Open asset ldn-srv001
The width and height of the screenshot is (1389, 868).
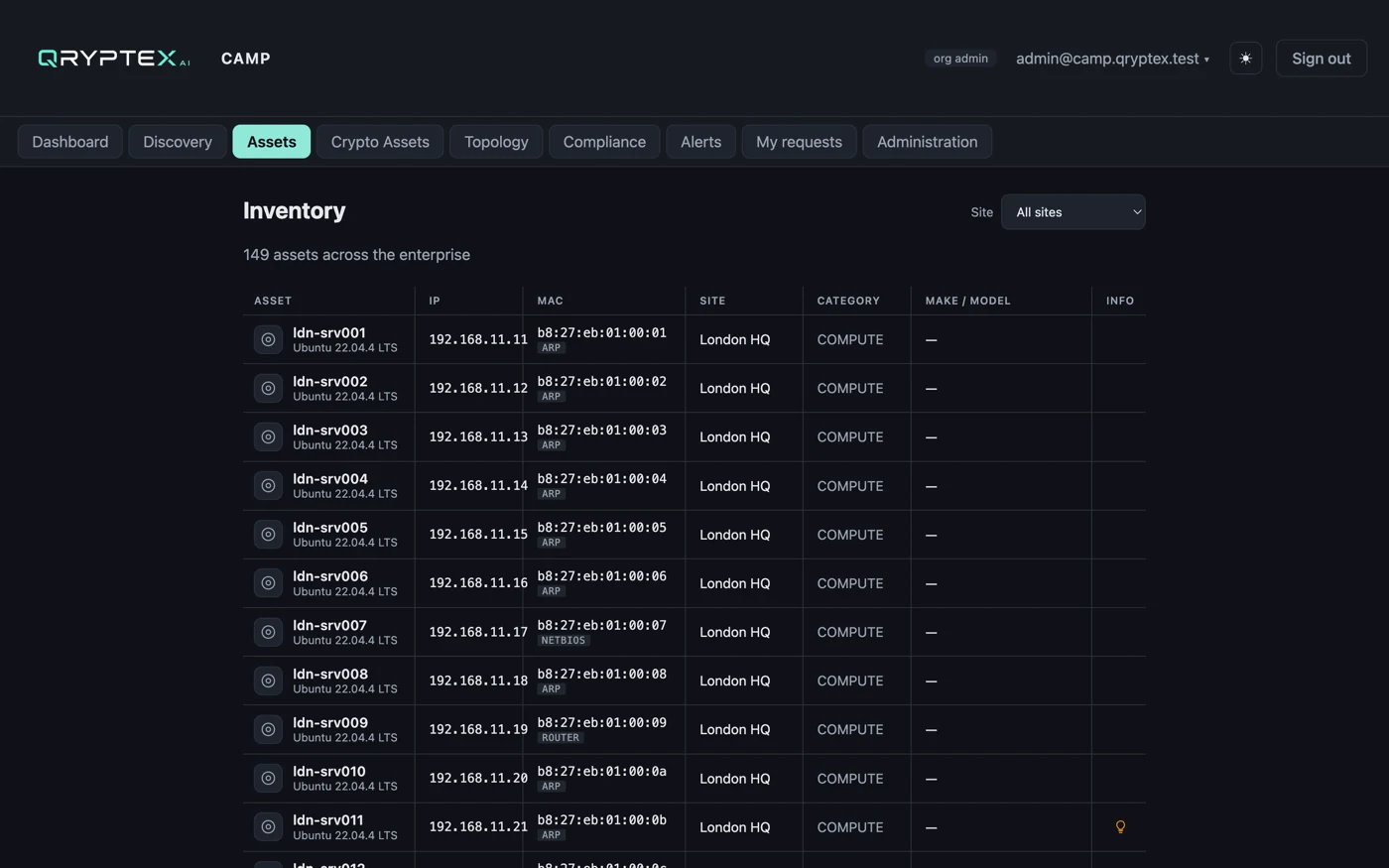point(329,332)
